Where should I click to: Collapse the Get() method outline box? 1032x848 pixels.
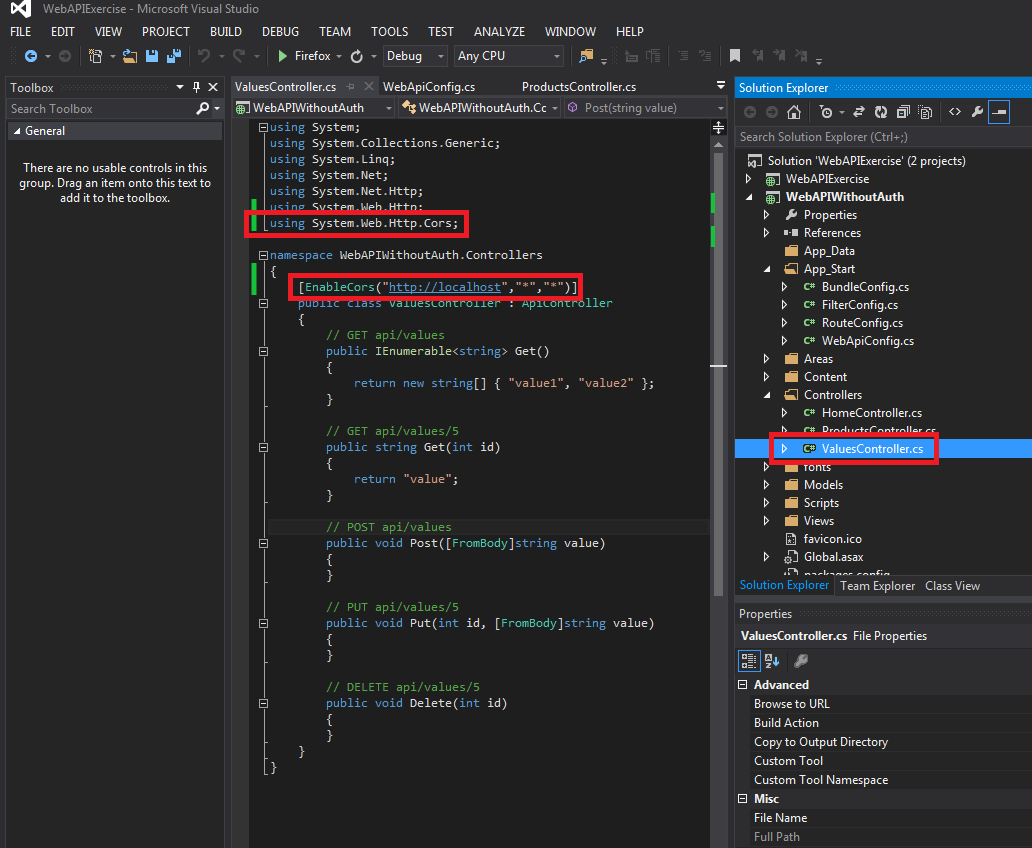click(x=263, y=351)
